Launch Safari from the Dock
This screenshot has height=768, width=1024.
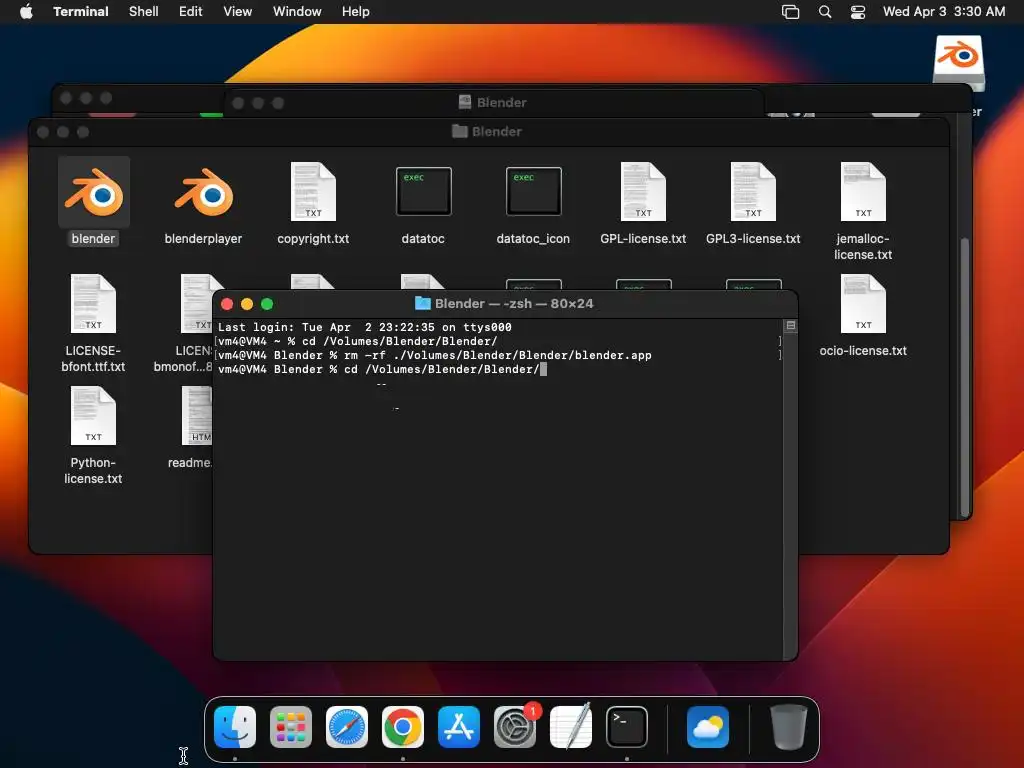[x=347, y=727]
